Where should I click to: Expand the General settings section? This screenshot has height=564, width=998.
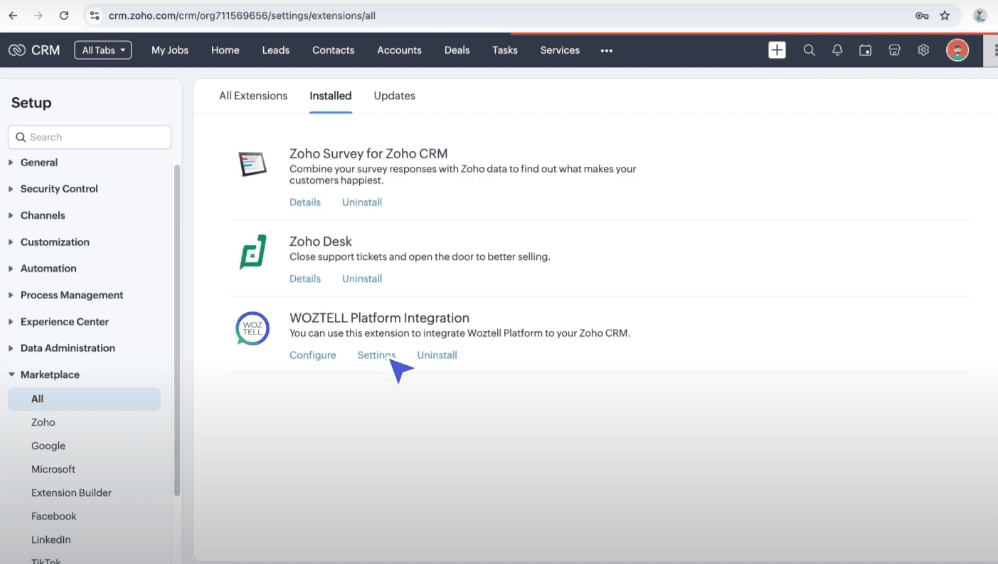[39, 162]
